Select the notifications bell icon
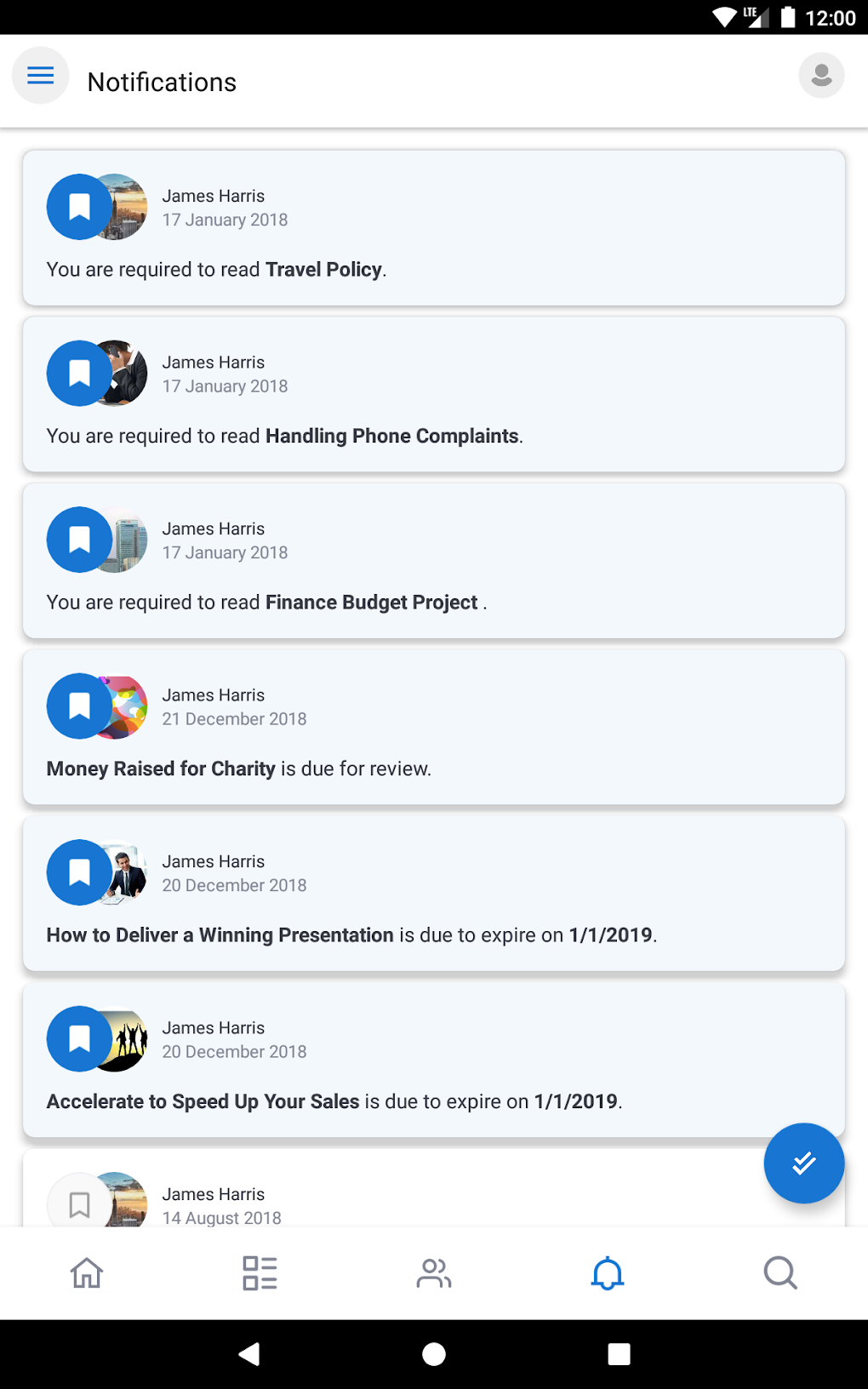Screen dimensions: 868x1389 point(608,1273)
